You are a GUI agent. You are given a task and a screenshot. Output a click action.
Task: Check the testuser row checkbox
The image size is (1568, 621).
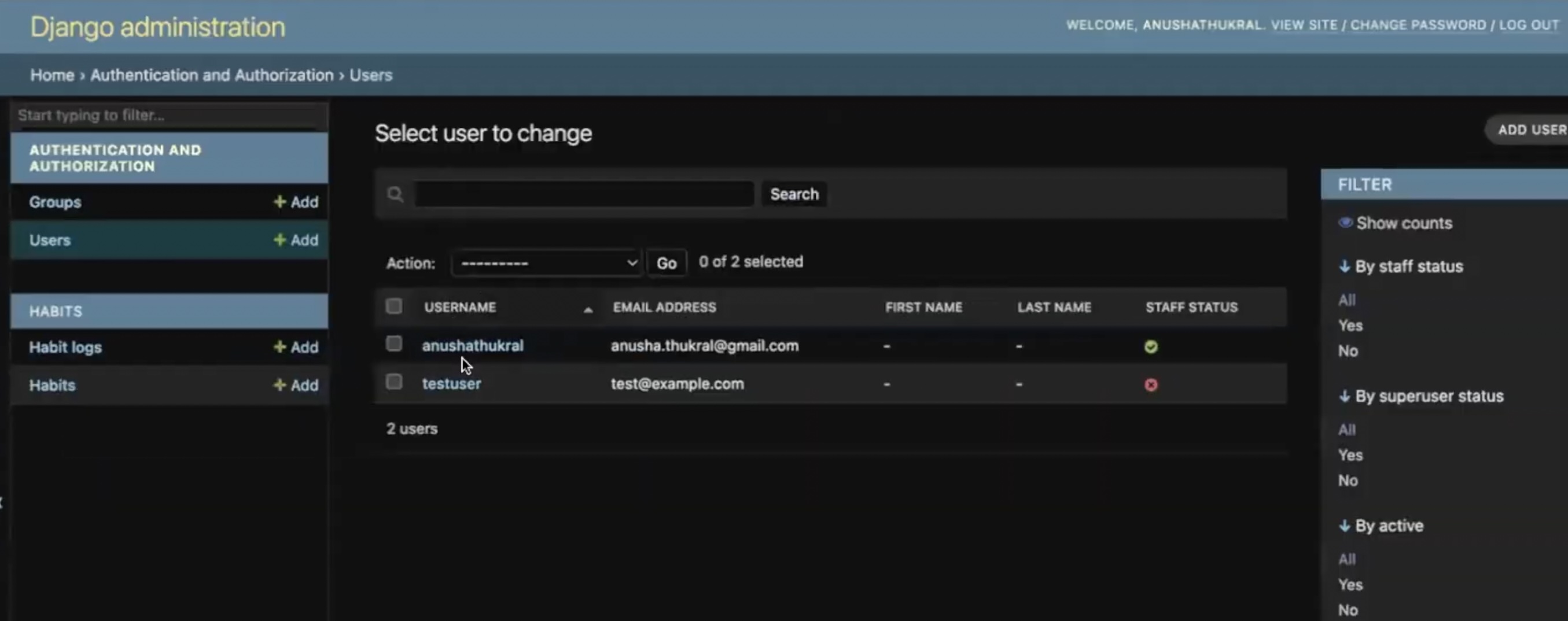(x=394, y=382)
